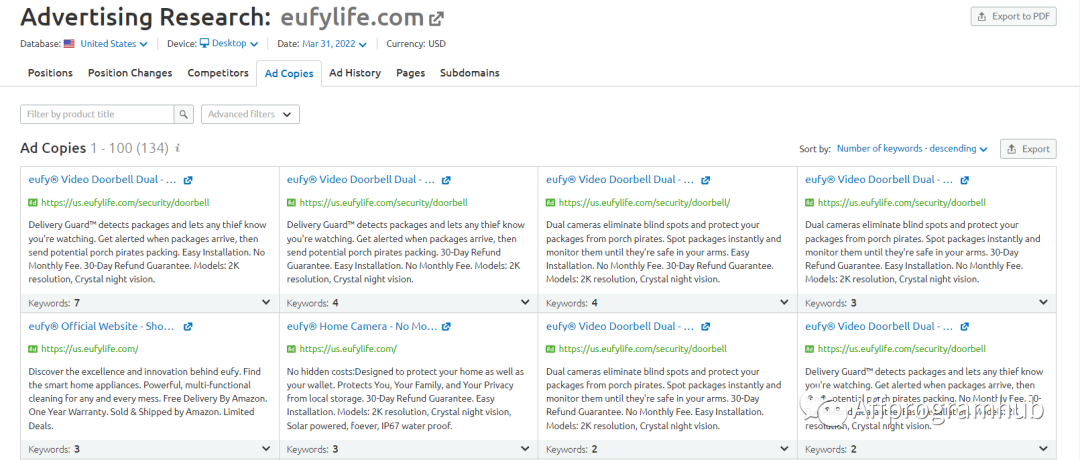Click Ad badge icon in Home Camera card

coord(291,349)
